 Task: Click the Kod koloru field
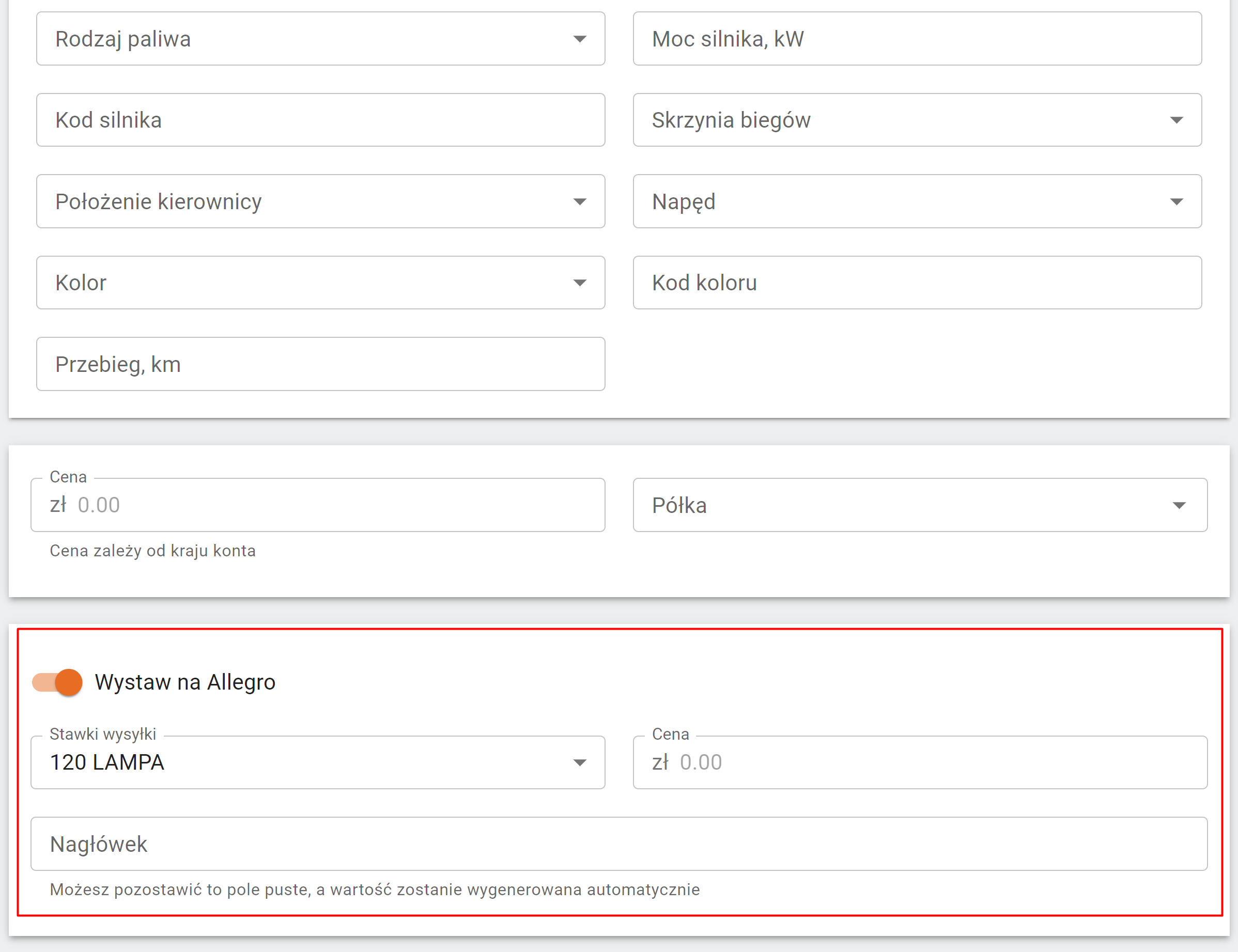(x=917, y=283)
